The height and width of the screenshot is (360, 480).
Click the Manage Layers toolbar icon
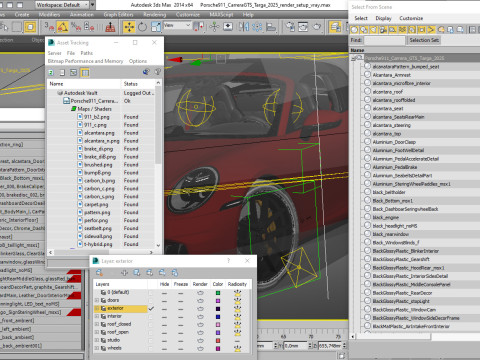coord(335,27)
